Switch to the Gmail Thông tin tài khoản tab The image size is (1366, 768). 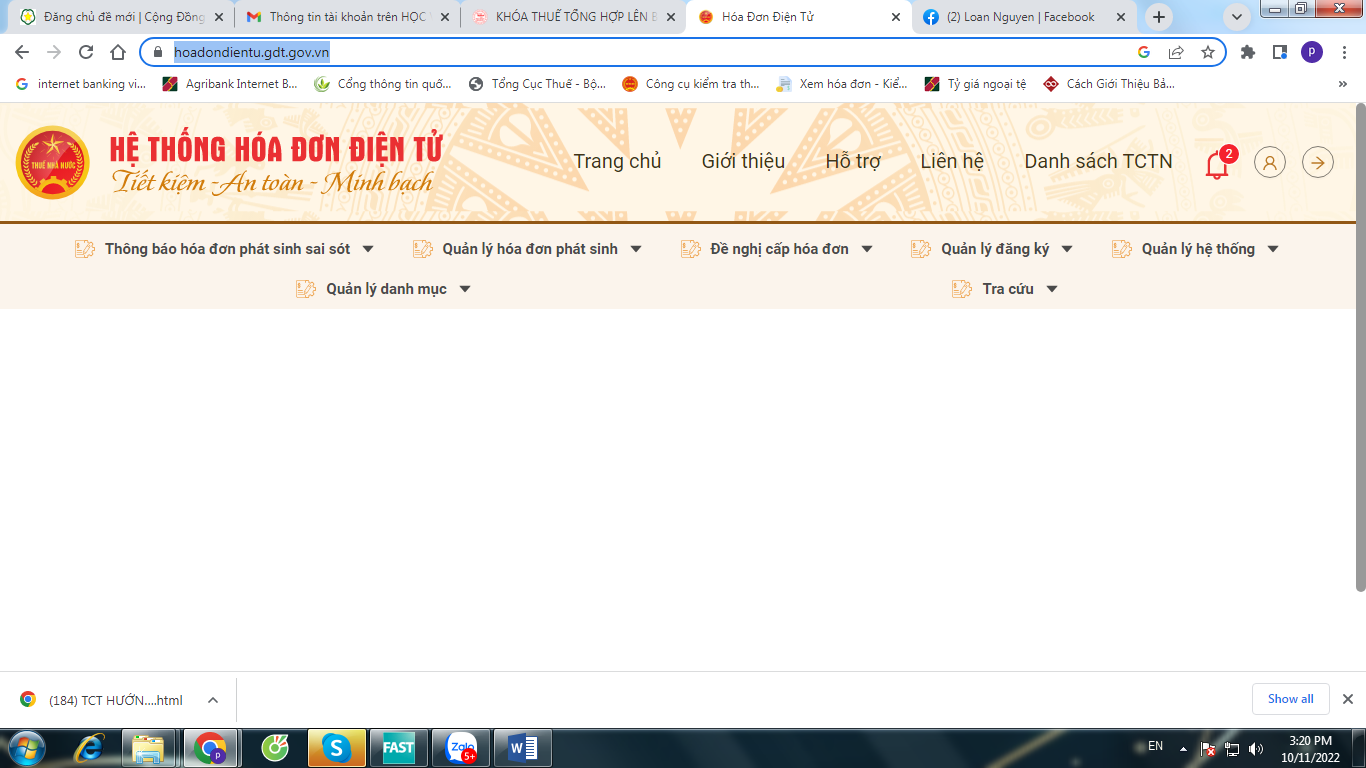[x=346, y=17]
